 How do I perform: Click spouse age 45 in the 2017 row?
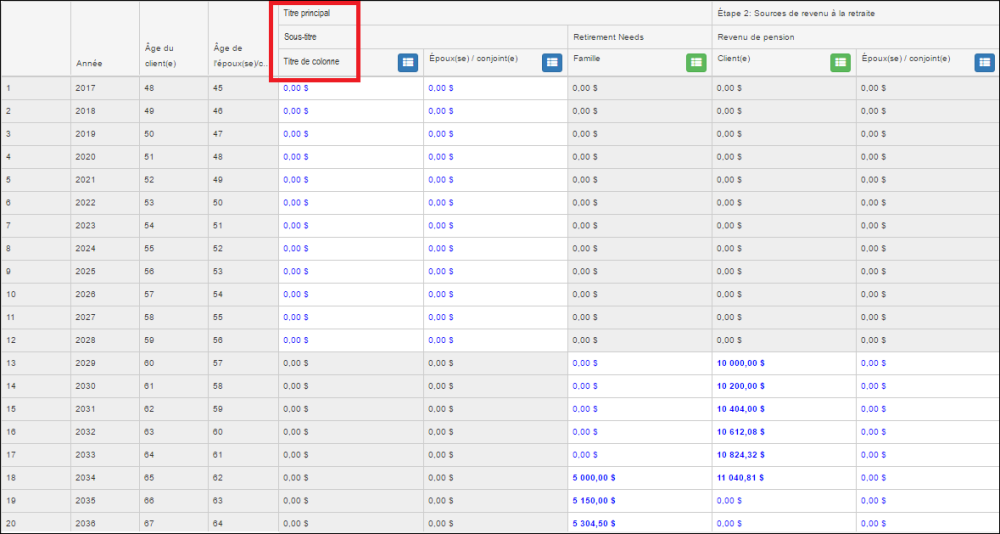coord(218,87)
